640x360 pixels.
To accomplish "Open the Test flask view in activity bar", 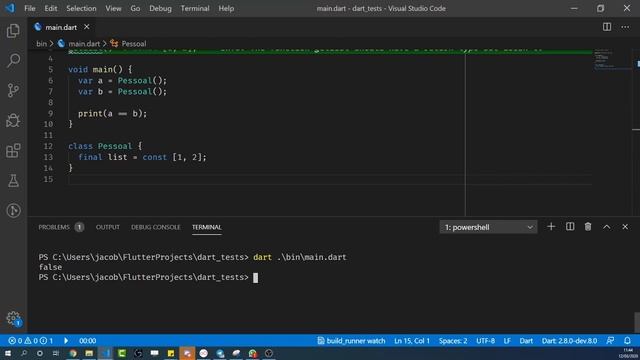I will (13, 180).
